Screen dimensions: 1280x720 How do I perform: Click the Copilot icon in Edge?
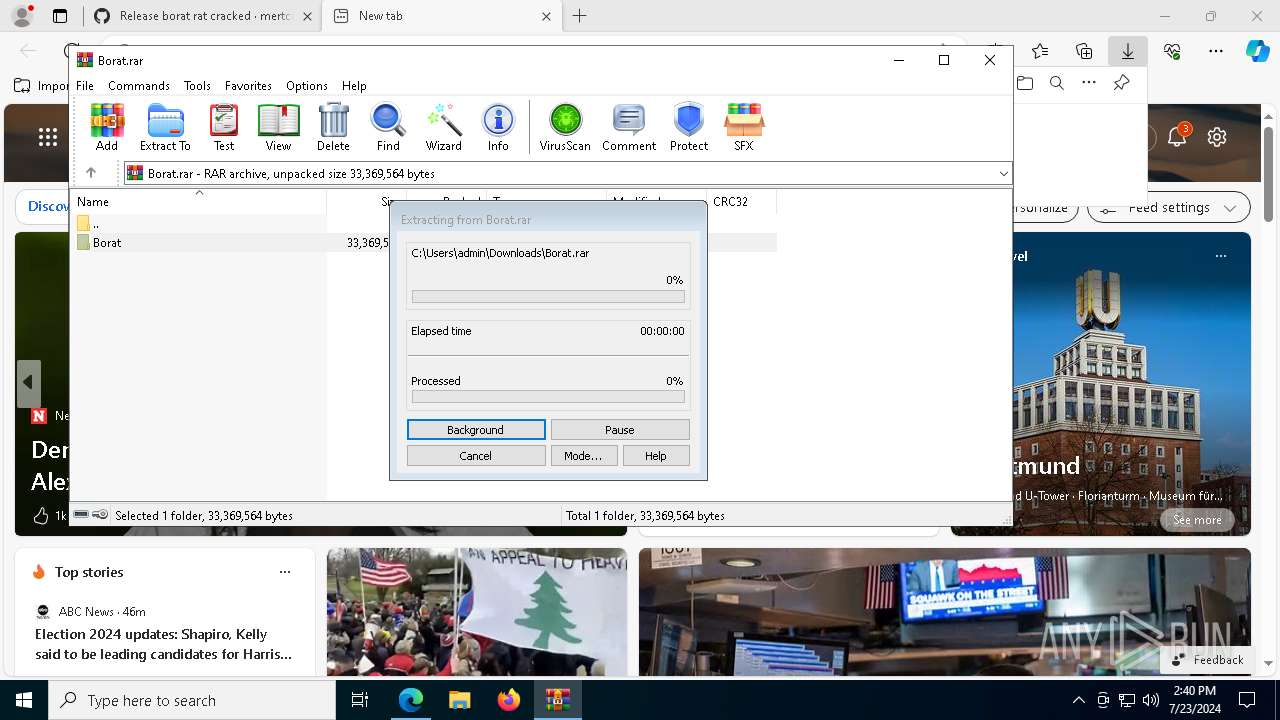click(1257, 51)
